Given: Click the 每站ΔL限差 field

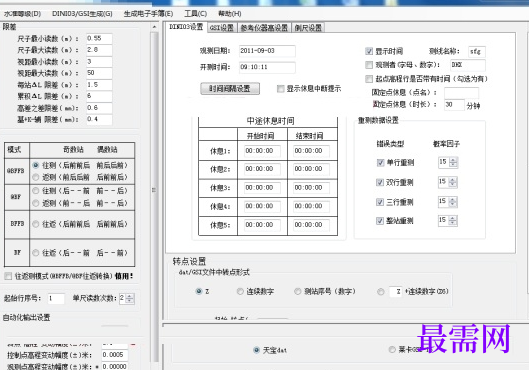Looking at the screenshot, I should point(99,85).
